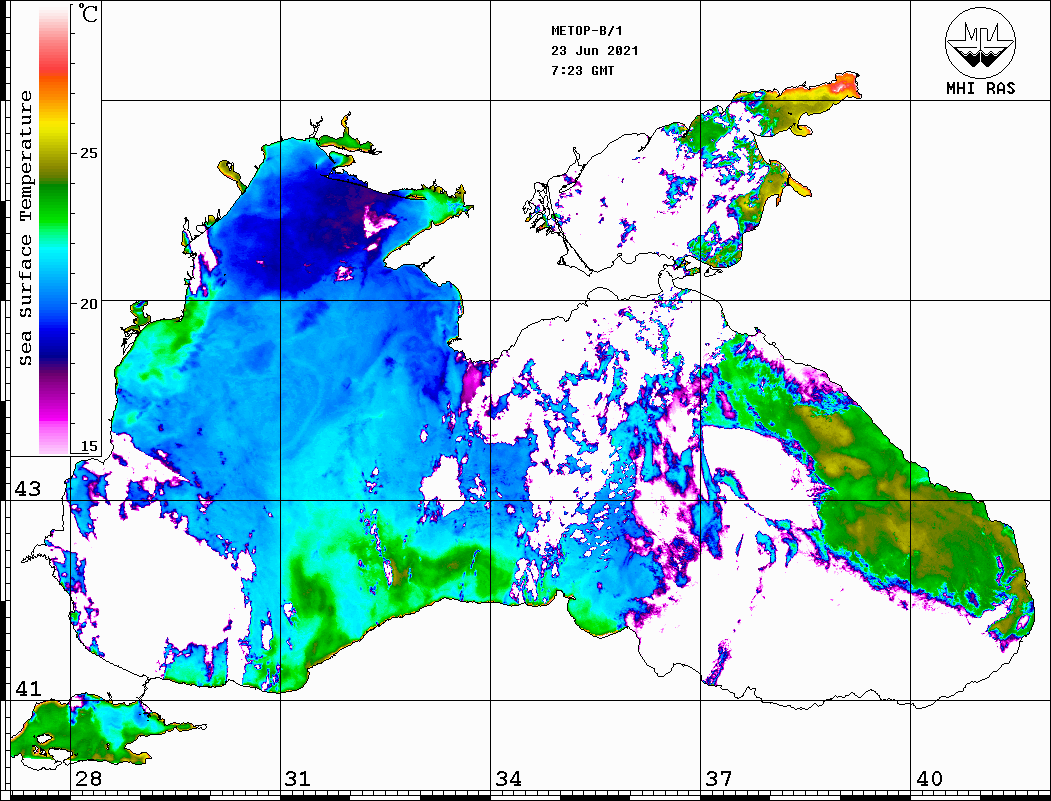This screenshot has width=1051, height=801.
Task: Click the "MHI RAS" label text
Action: coord(980,88)
